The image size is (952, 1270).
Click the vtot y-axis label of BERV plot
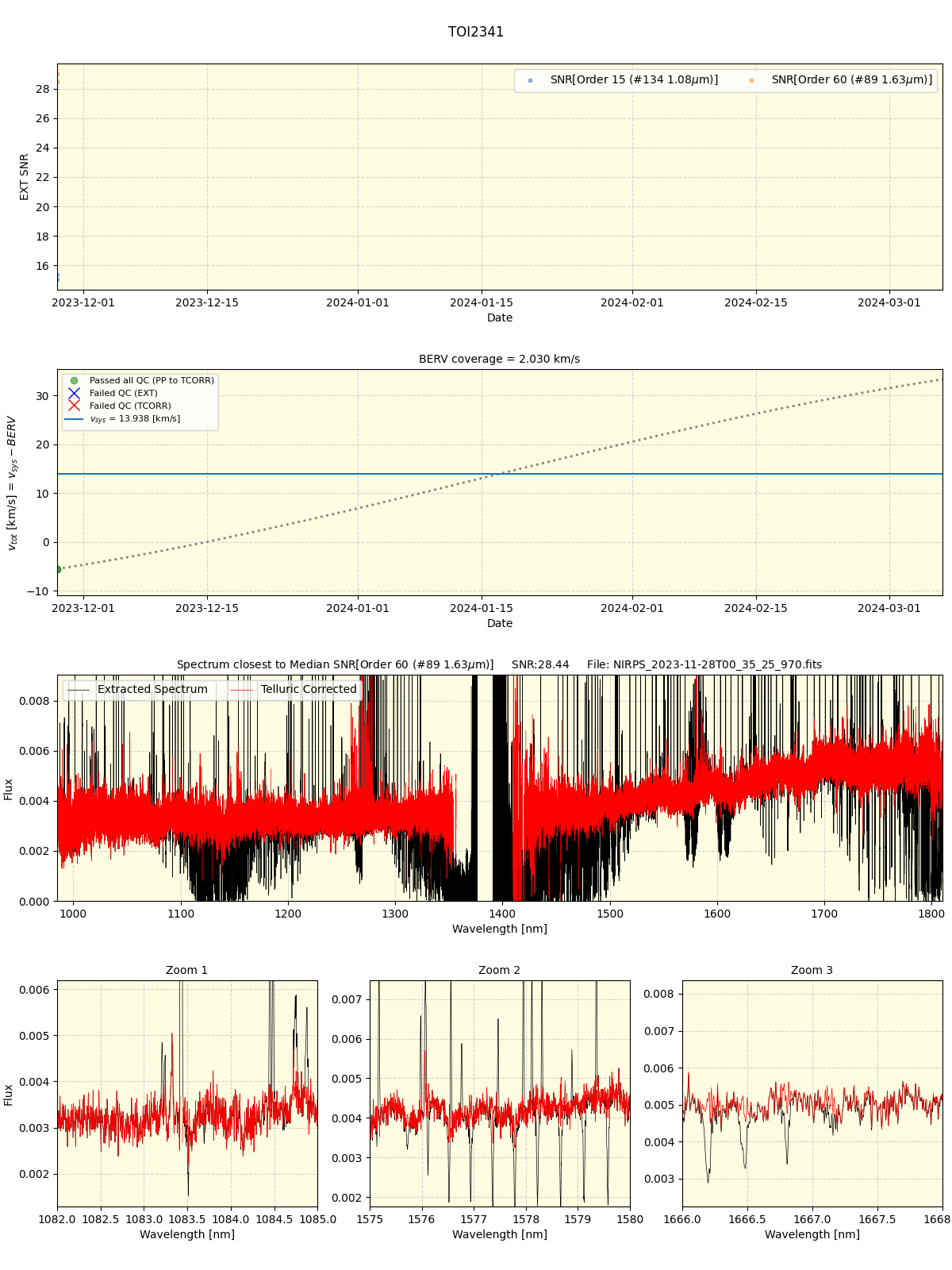(11, 483)
